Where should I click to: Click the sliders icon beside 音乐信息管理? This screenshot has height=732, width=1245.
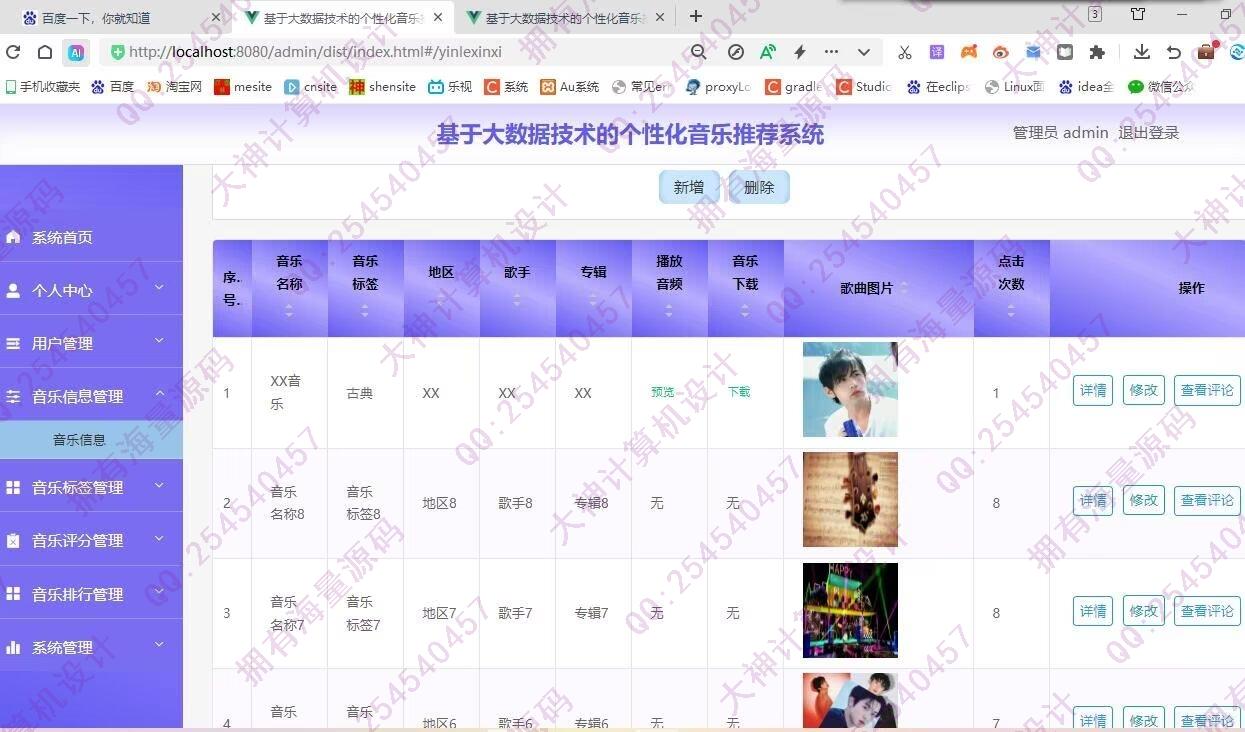[13, 396]
